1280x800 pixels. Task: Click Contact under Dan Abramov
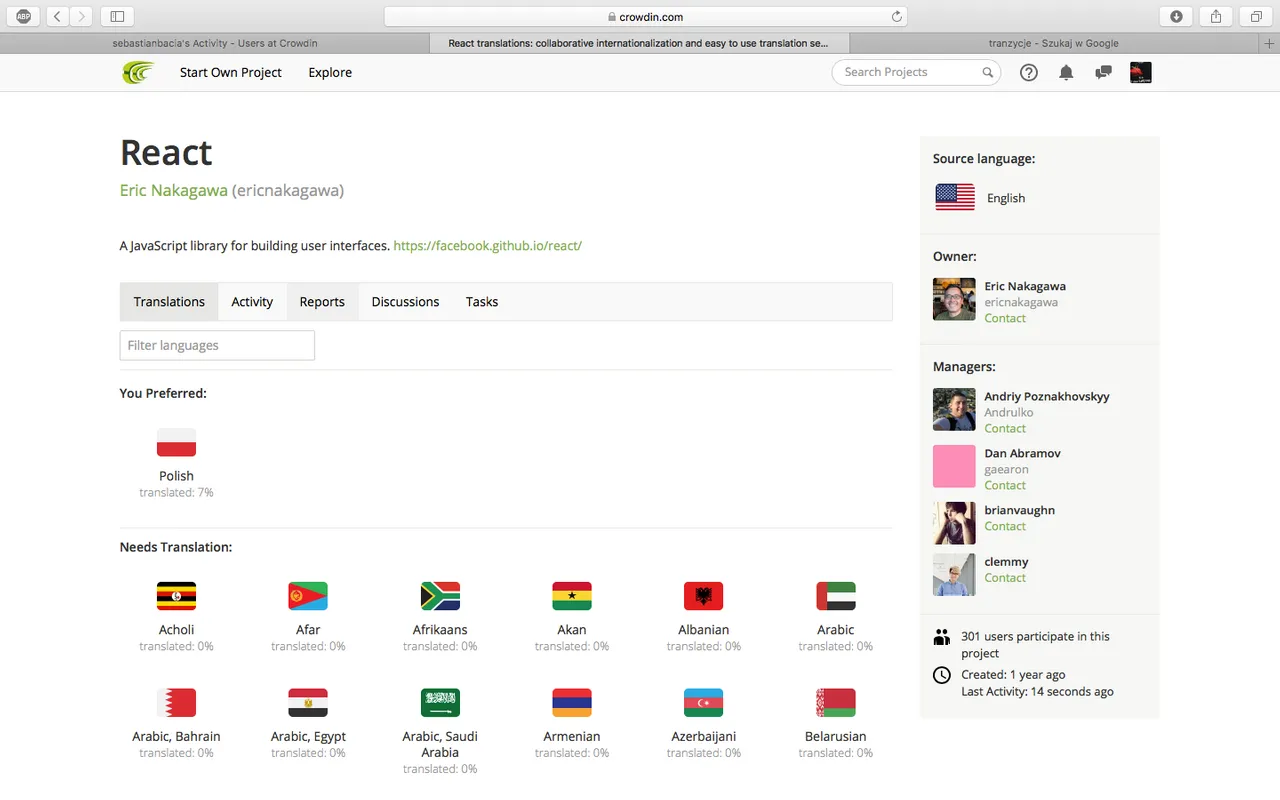tap(1005, 485)
